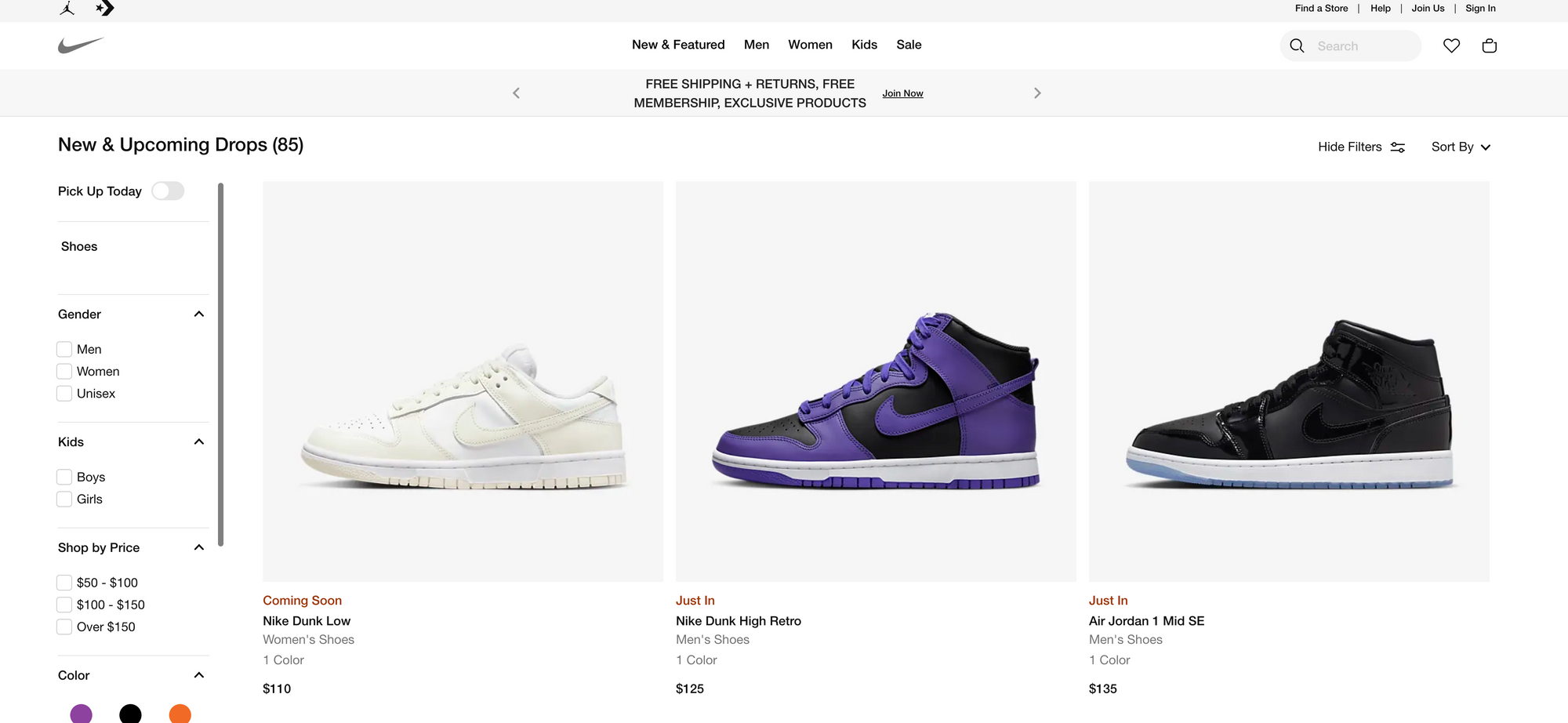Switch to the Sale menu item
Viewport: 1568px width, 723px height.
909,45
